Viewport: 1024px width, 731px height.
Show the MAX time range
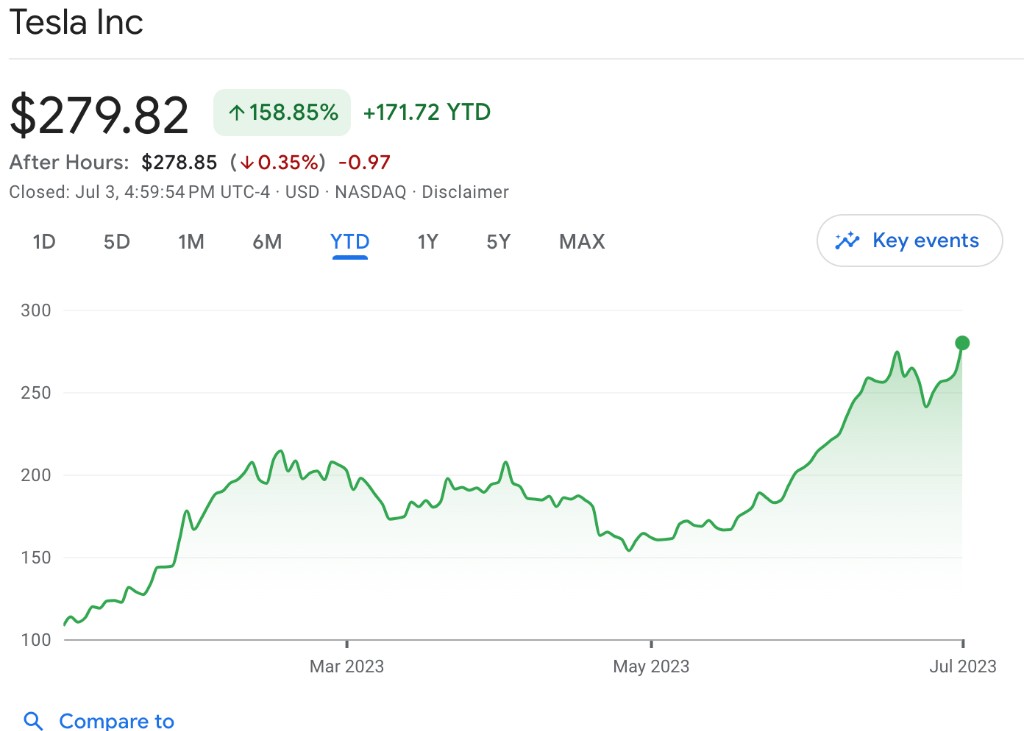click(582, 242)
